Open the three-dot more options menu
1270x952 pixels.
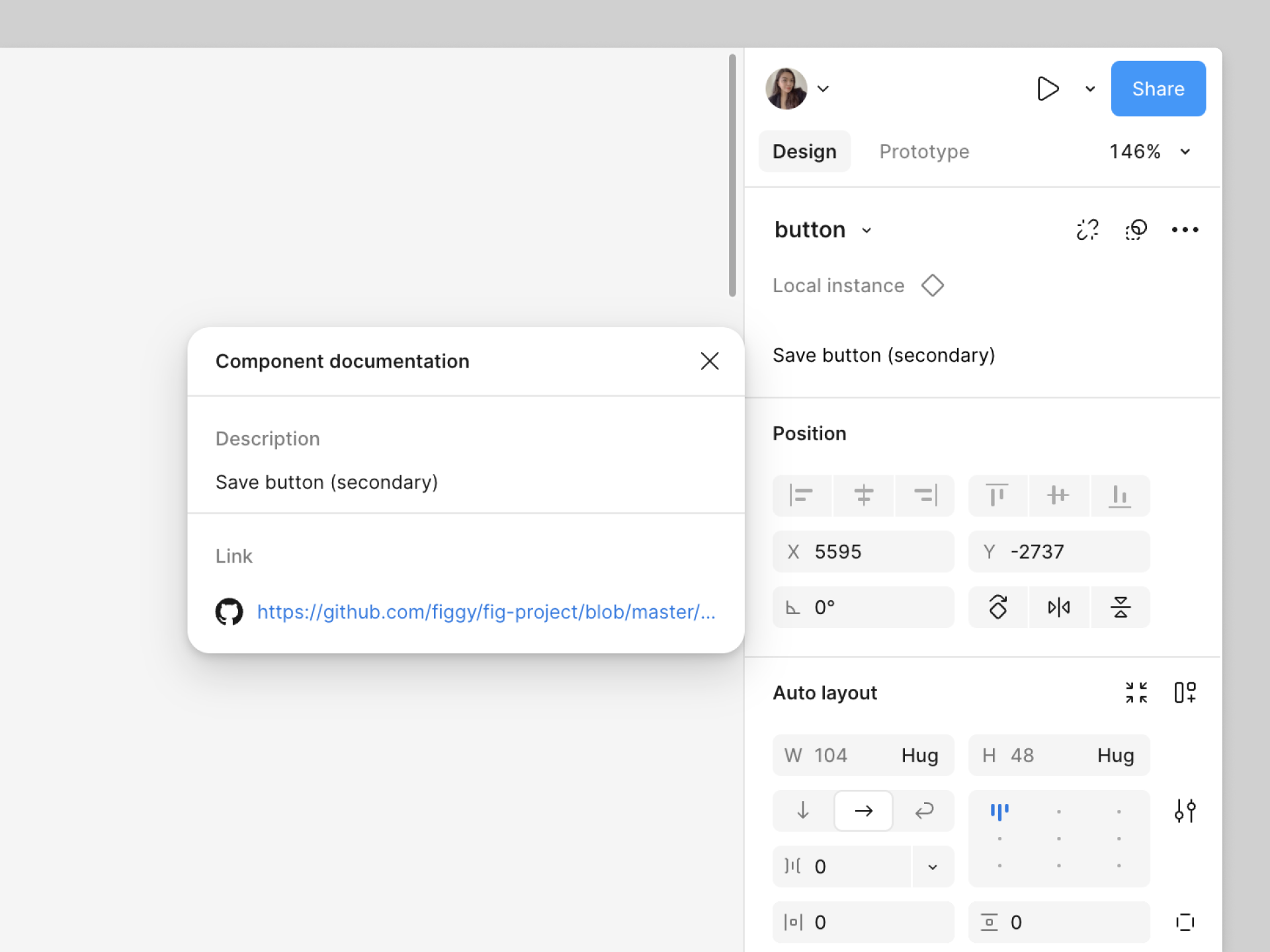pos(1185,229)
